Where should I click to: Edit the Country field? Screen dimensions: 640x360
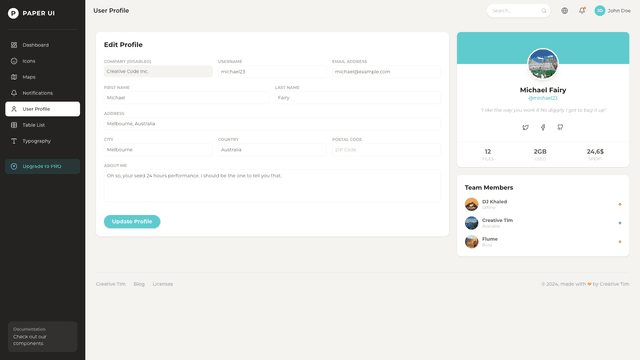click(272, 150)
